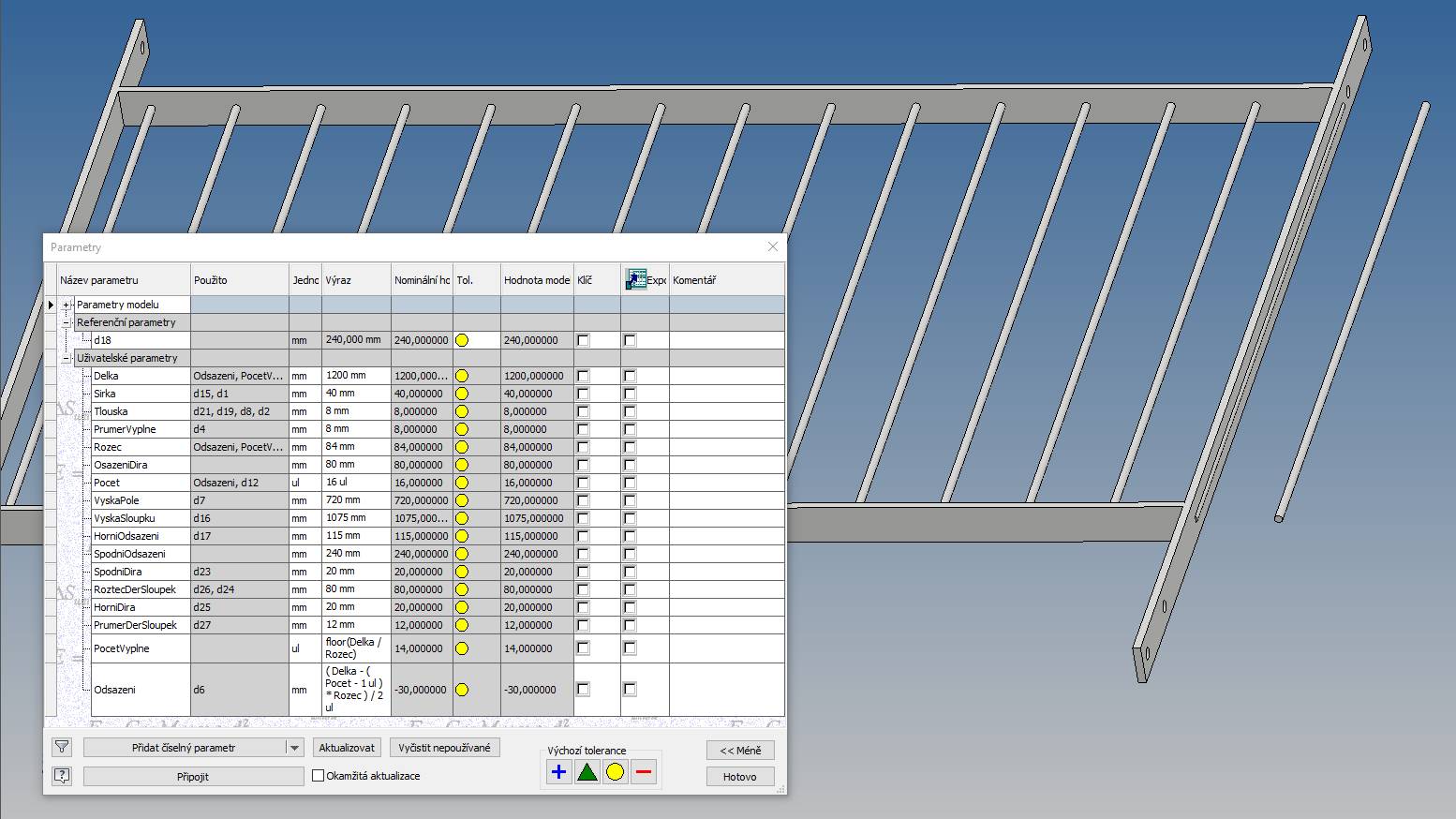Select the yellow circle default tolerance
Image resolution: width=1456 pixels, height=819 pixels.
[615, 772]
